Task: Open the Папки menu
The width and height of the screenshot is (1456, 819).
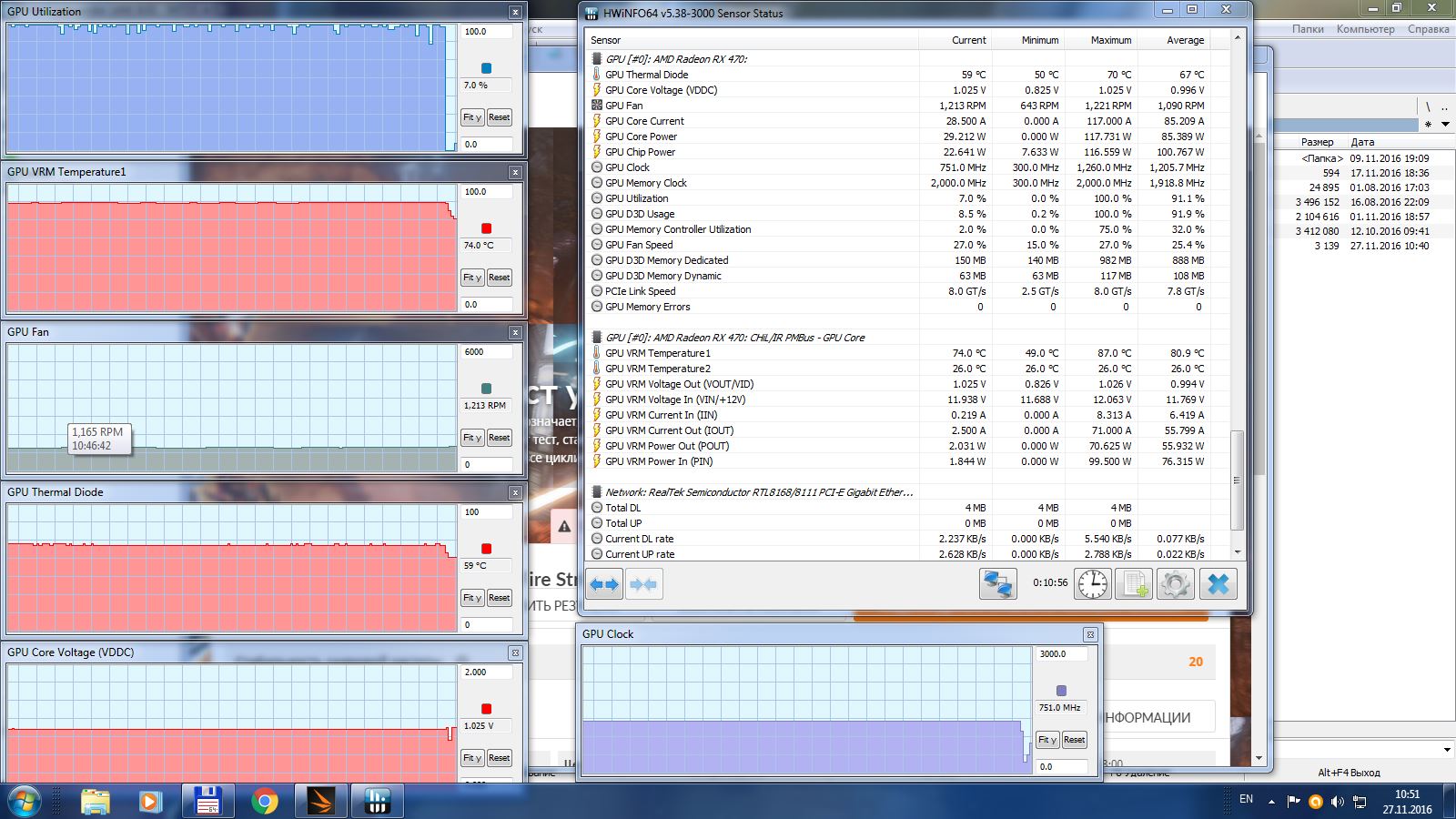Action: 1308,29
